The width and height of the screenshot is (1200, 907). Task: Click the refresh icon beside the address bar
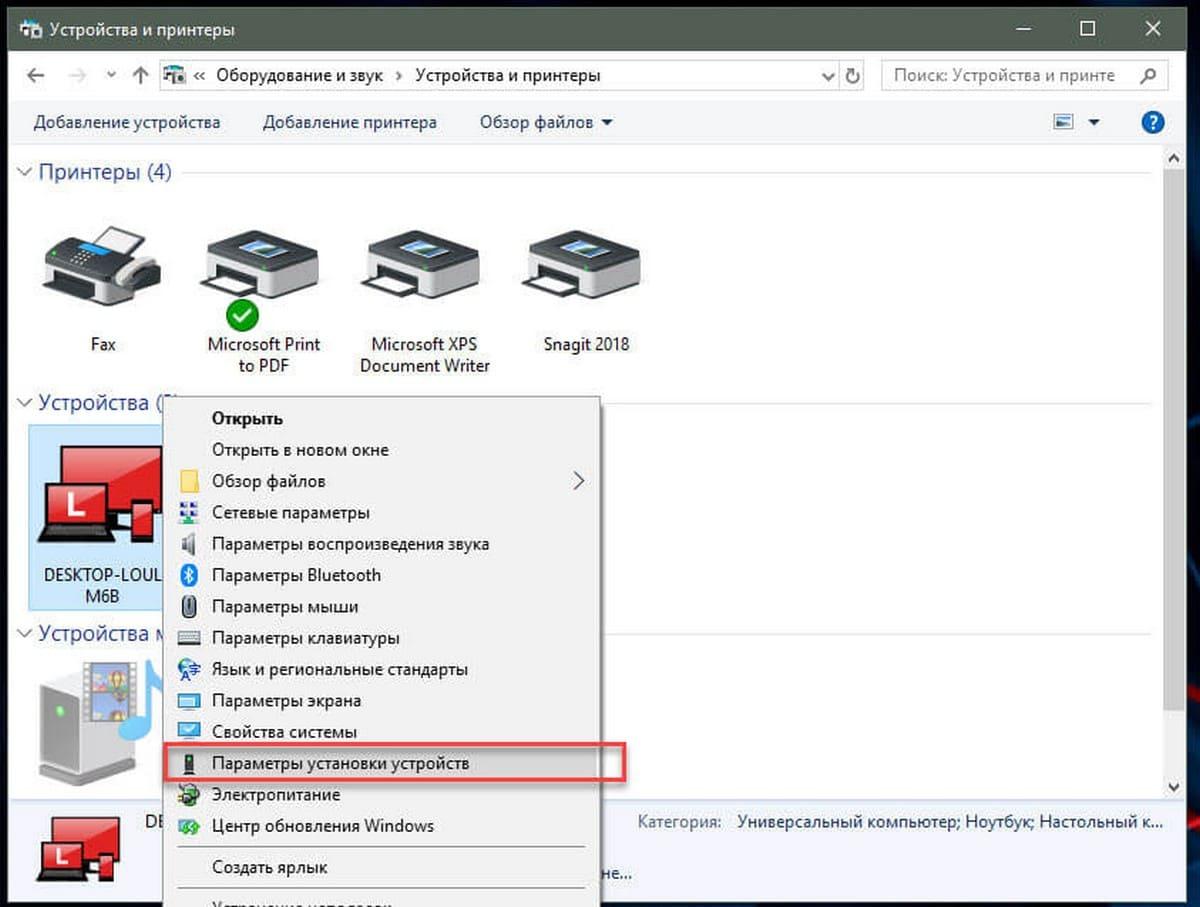[853, 75]
